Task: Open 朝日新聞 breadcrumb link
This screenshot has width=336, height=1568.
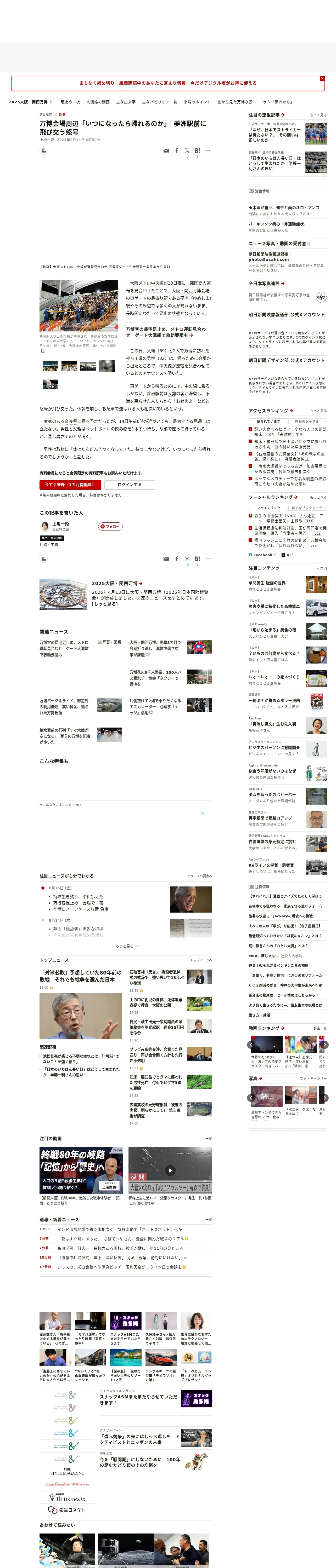Action: tap(46, 114)
